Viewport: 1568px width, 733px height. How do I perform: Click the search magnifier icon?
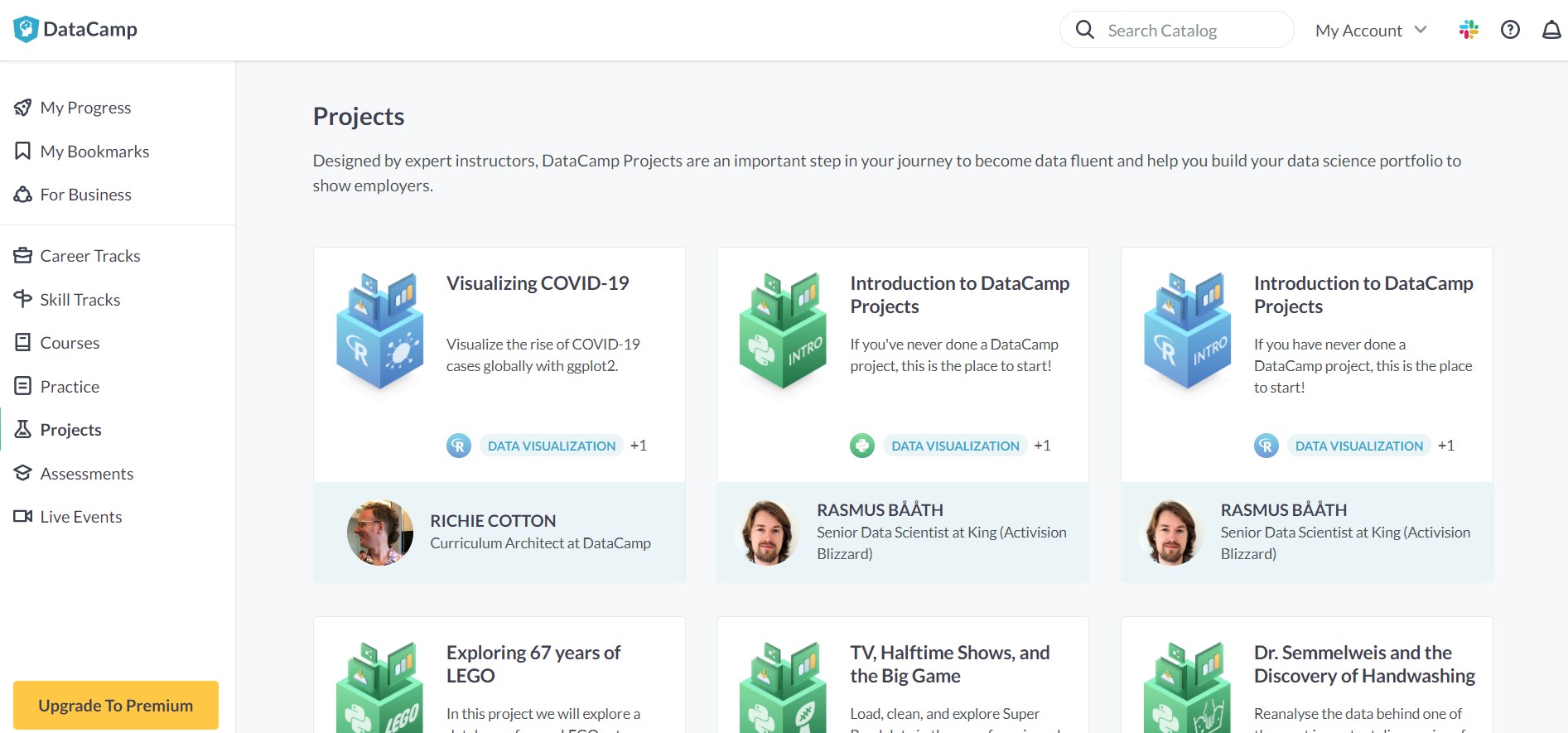point(1085,30)
